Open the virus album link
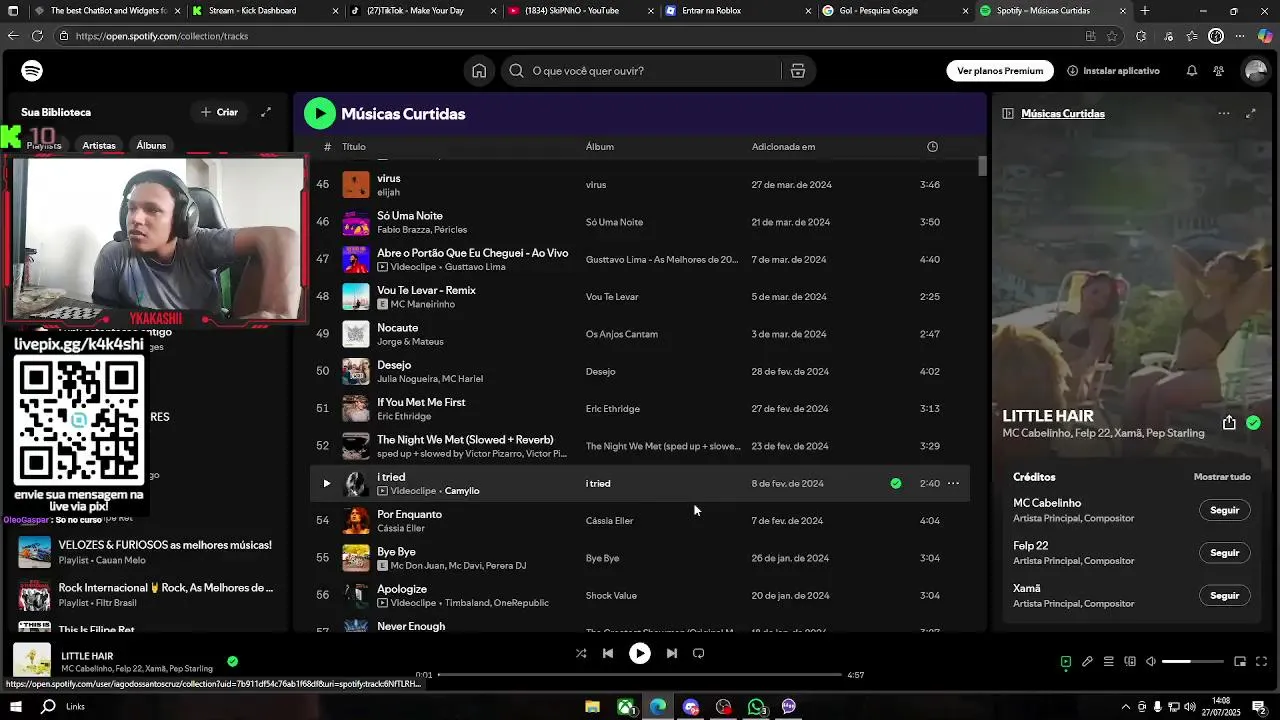The width and height of the screenshot is (1280, 720). pos(596,185)
